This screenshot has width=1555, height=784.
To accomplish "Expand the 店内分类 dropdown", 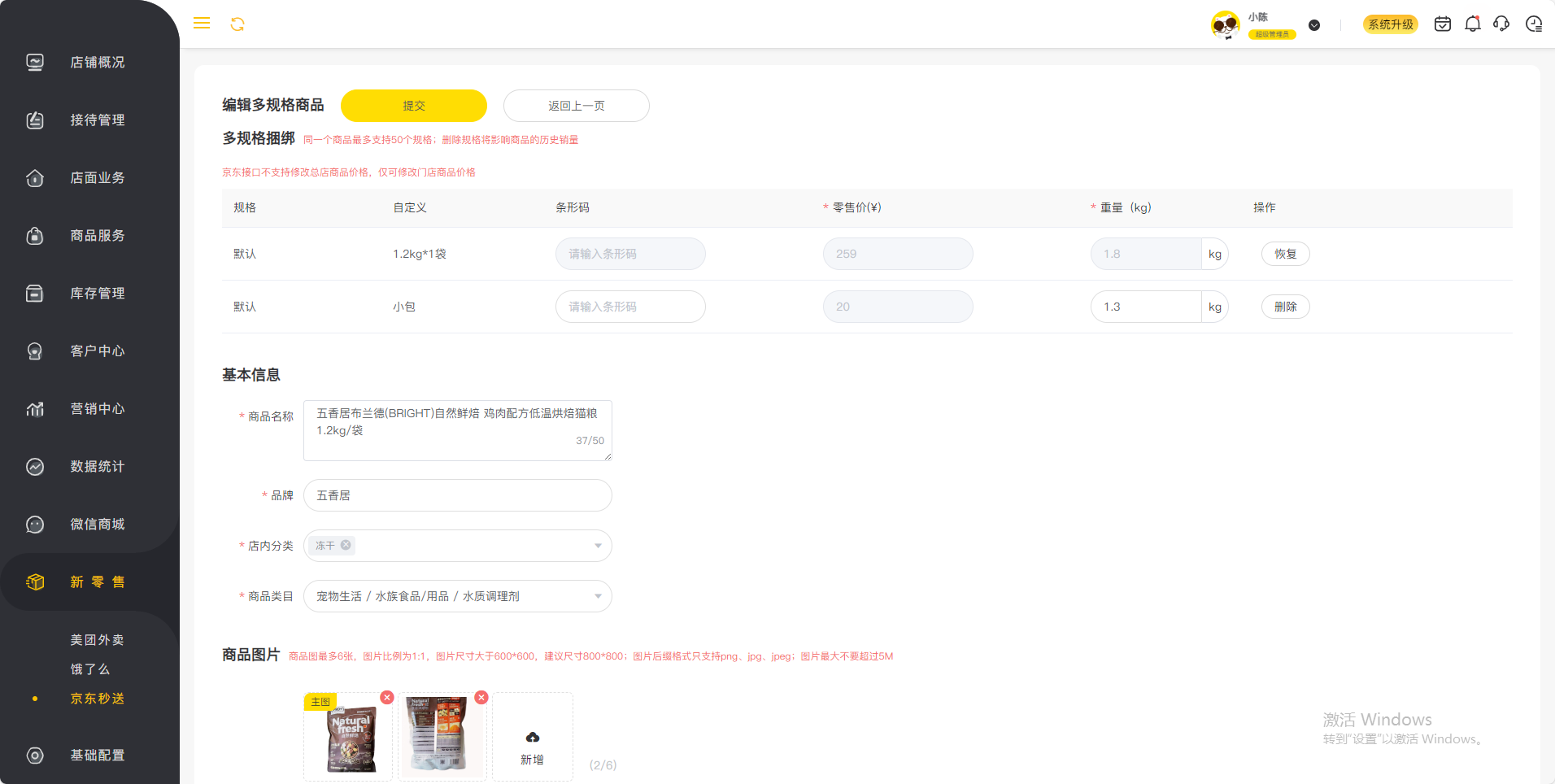I will [x=598, y=546].
